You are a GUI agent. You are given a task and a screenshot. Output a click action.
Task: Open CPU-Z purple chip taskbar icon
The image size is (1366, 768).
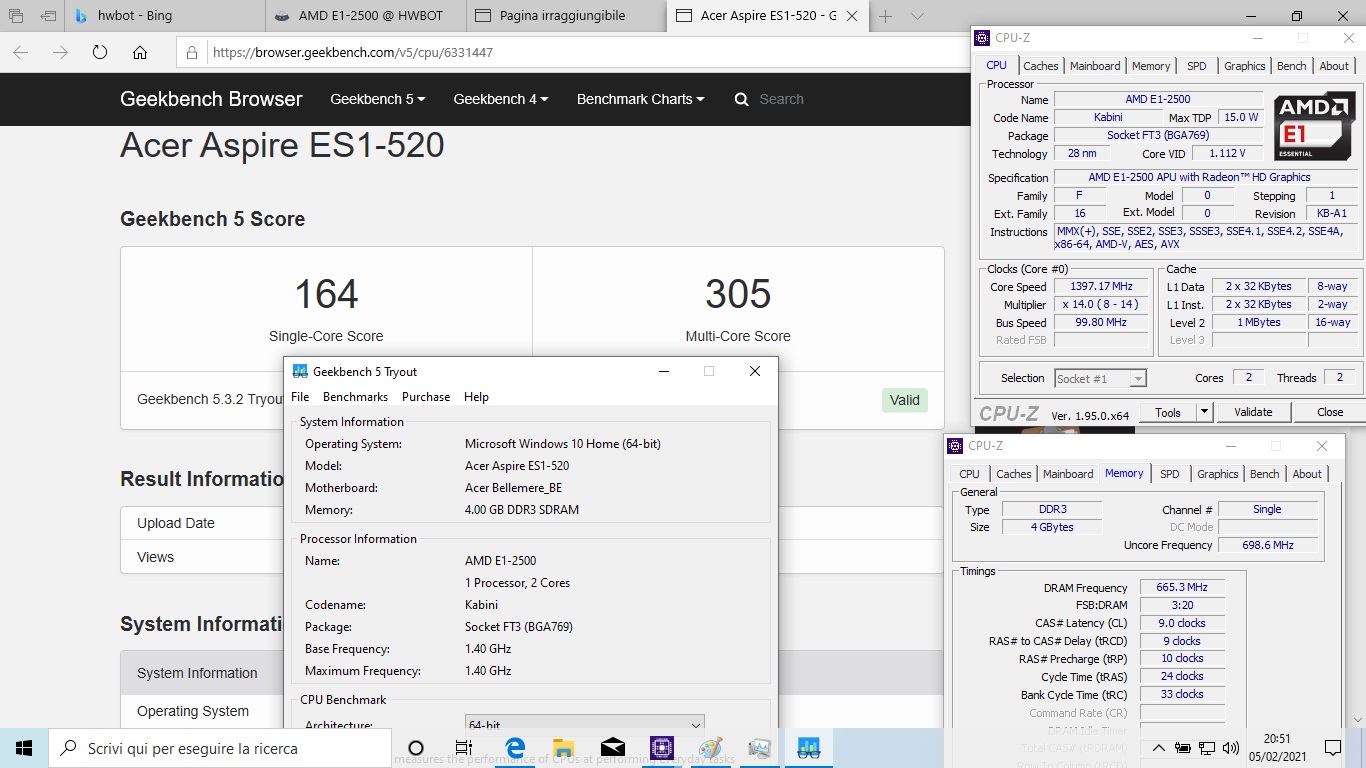(661, 748)
